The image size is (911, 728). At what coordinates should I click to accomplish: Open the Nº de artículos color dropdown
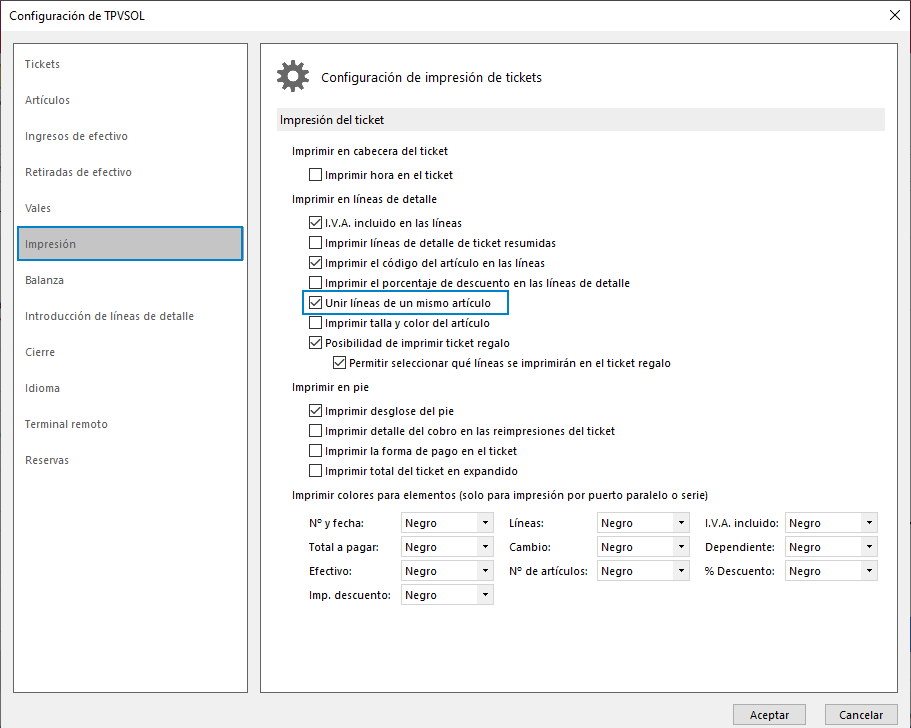tap(643, 571)
